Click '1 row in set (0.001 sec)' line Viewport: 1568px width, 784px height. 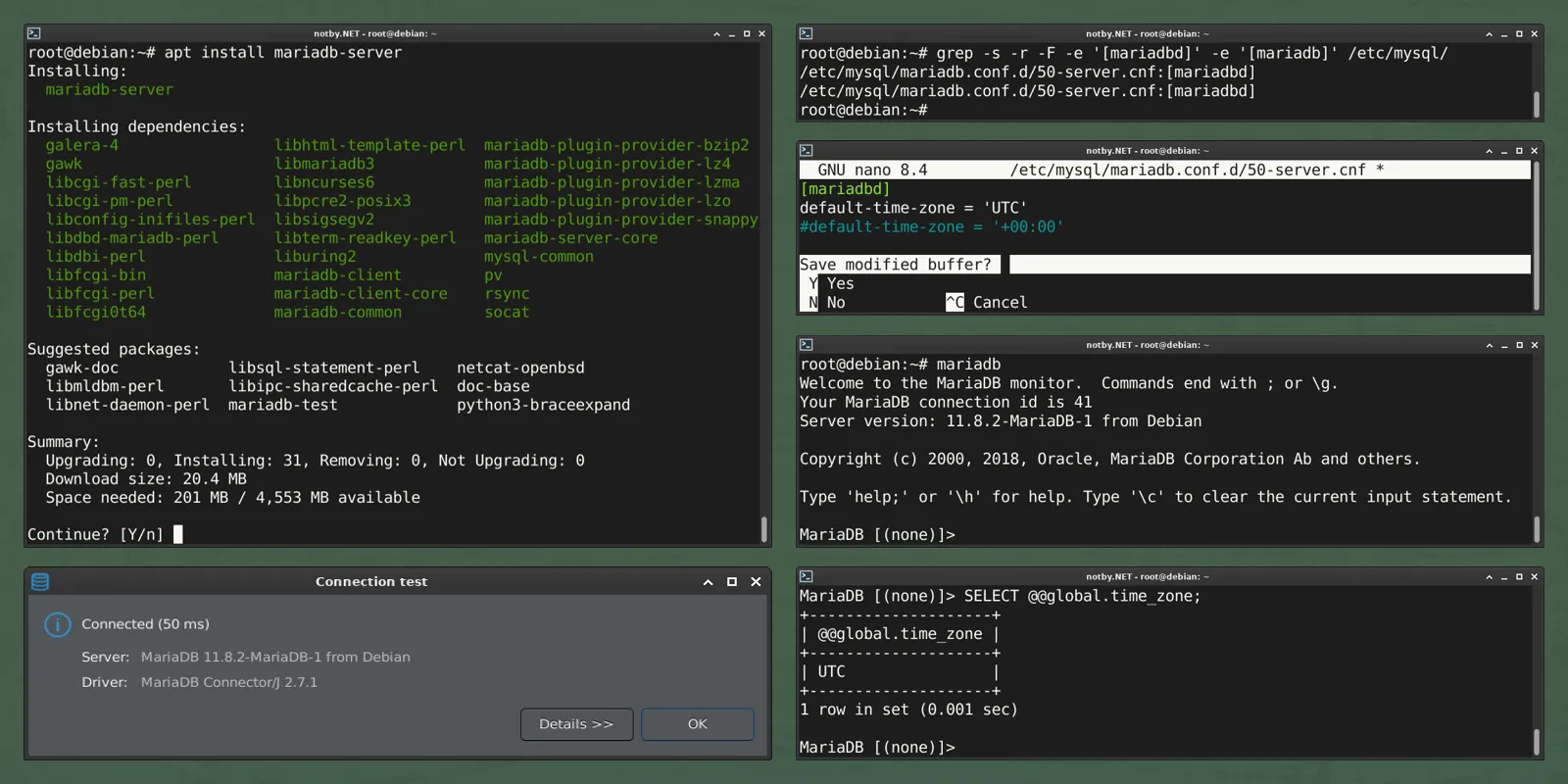point(908,710)
